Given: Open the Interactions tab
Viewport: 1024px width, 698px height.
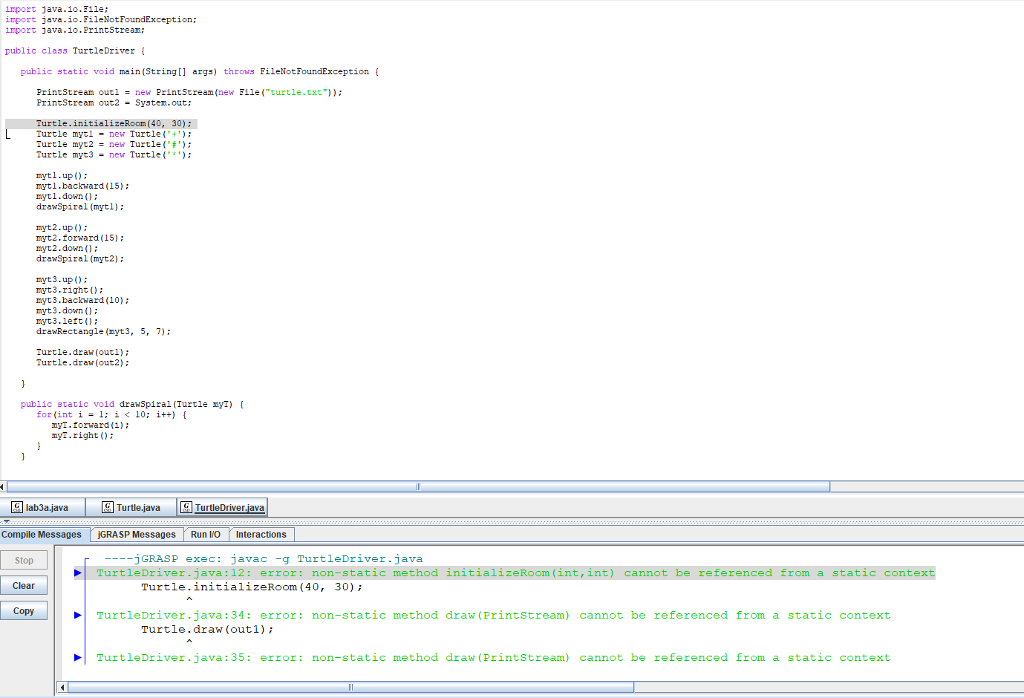Looking at the screenshot, I should 261,534.
